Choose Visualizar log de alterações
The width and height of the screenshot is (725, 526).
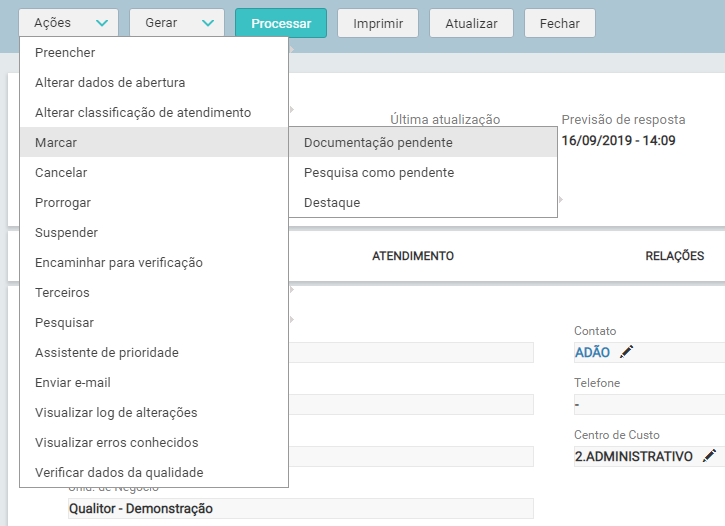pyautogui.click(x=154, y=412)
